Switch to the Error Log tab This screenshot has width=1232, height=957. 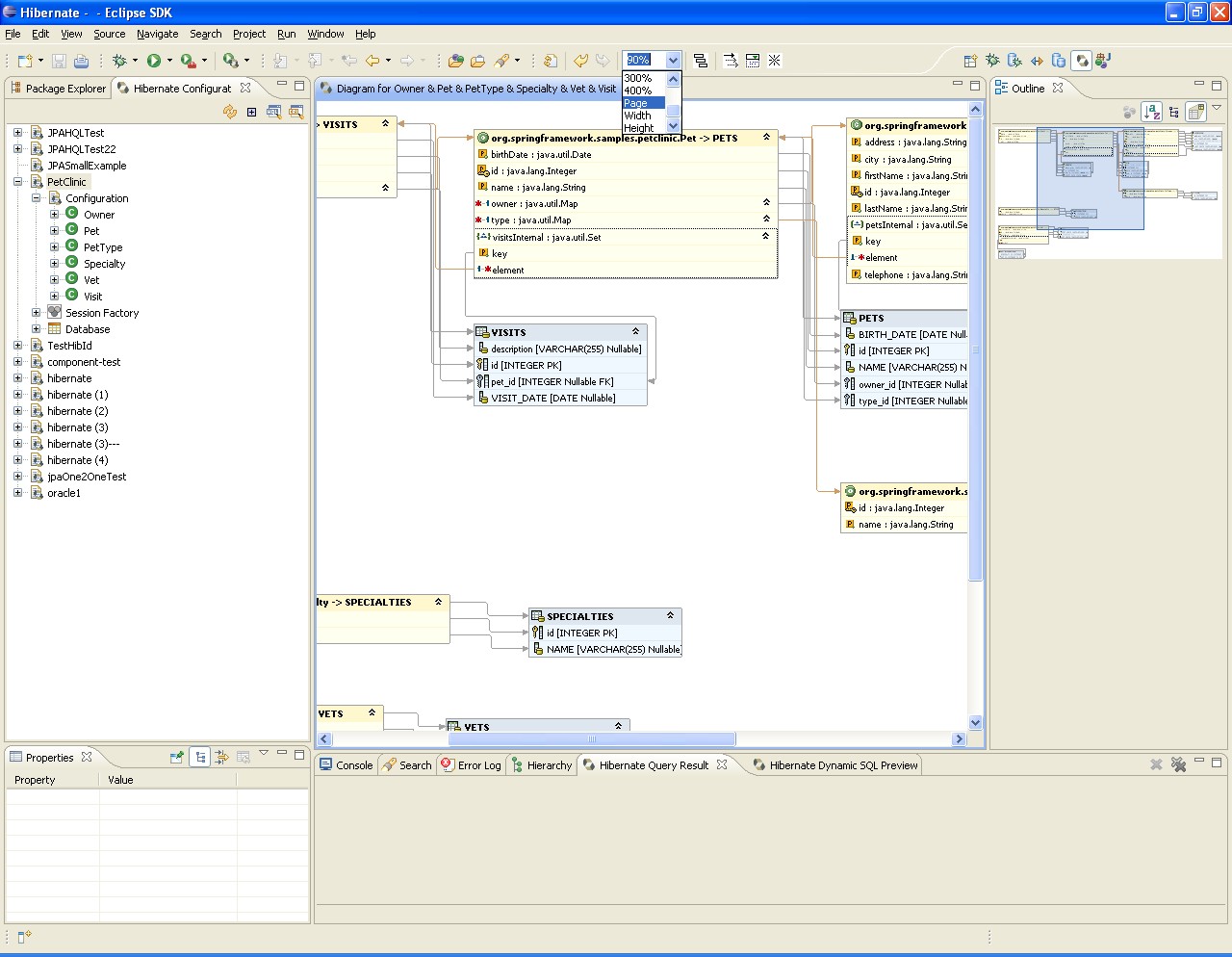tap(472, 765)
